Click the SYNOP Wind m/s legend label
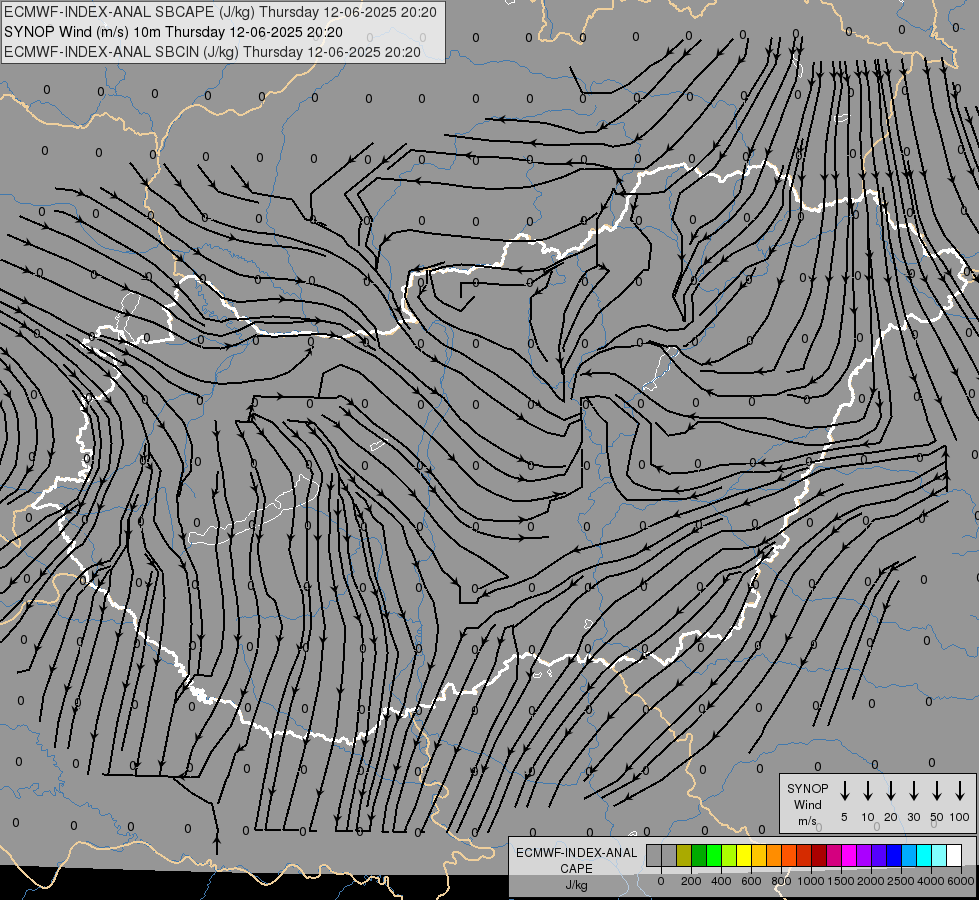The width and height of the screenshot is (979, 900). click(807, 804)
